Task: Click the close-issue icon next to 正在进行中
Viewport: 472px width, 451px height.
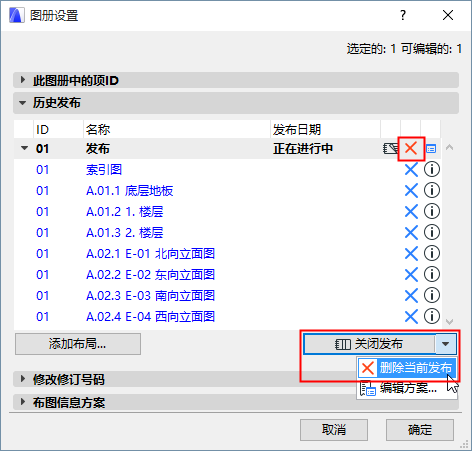Action: coord(390,149)
